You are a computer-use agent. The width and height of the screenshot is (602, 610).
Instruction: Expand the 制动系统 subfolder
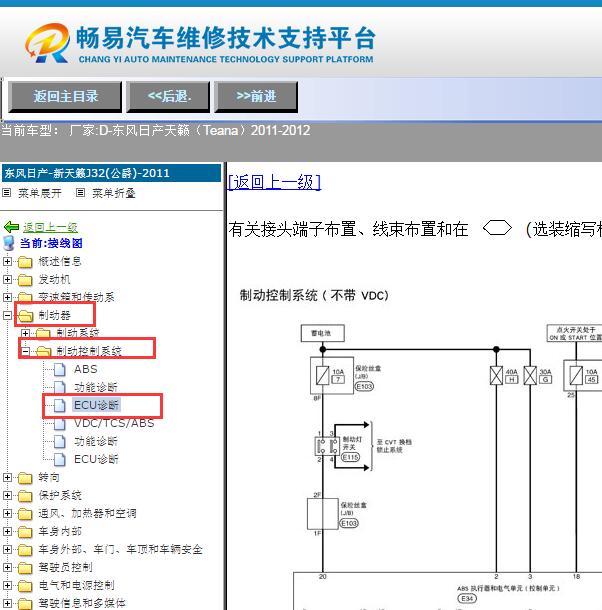click(25, 333)
